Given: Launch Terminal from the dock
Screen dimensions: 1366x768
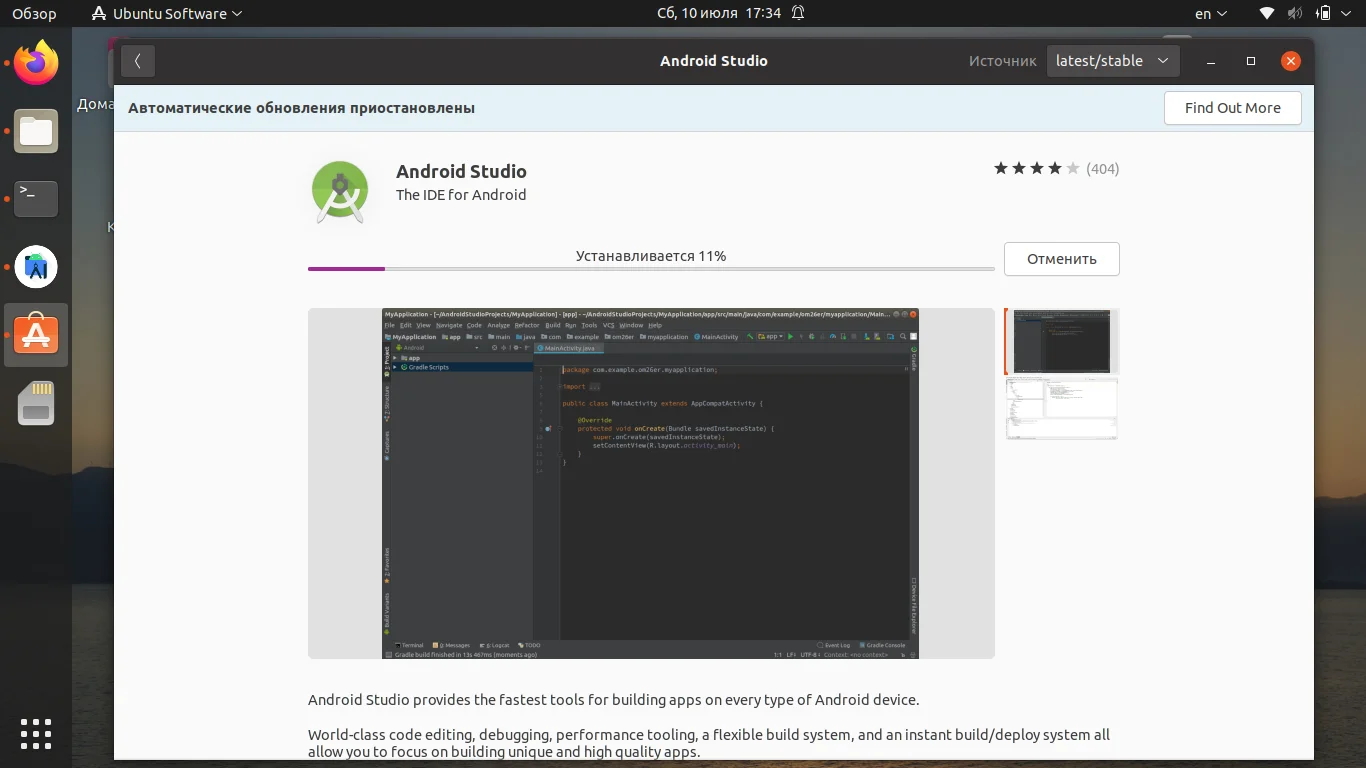Looking at the screenshot, I should coord(36,199).
